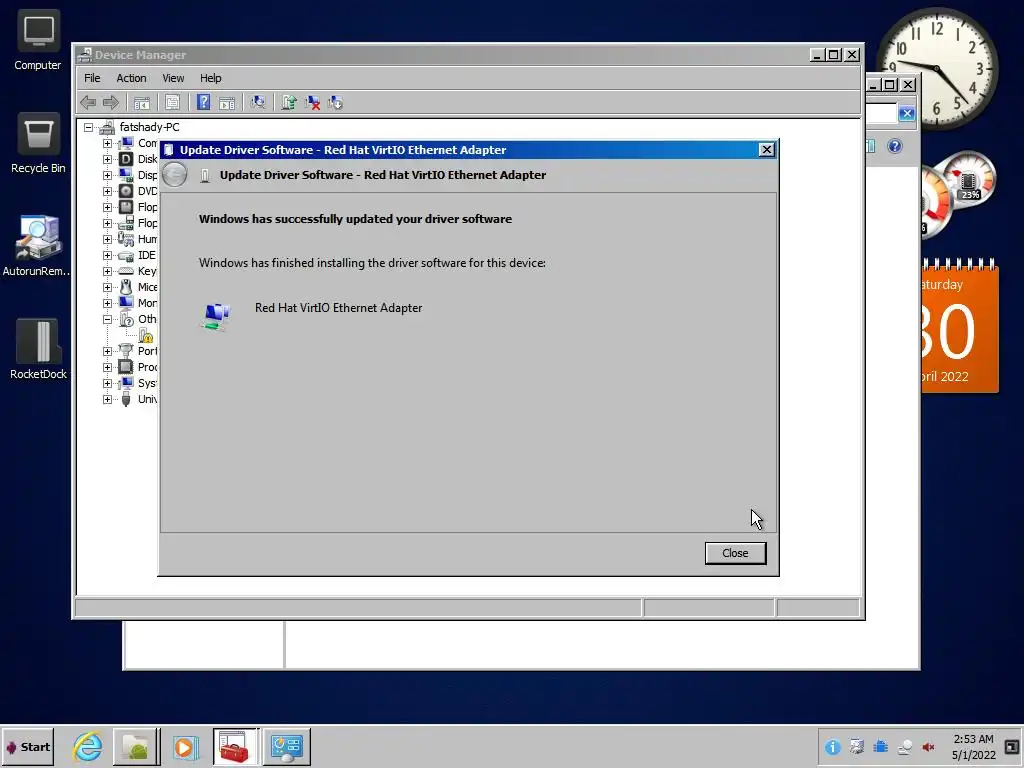Click the blue help icon in the background window

point(895,146)
